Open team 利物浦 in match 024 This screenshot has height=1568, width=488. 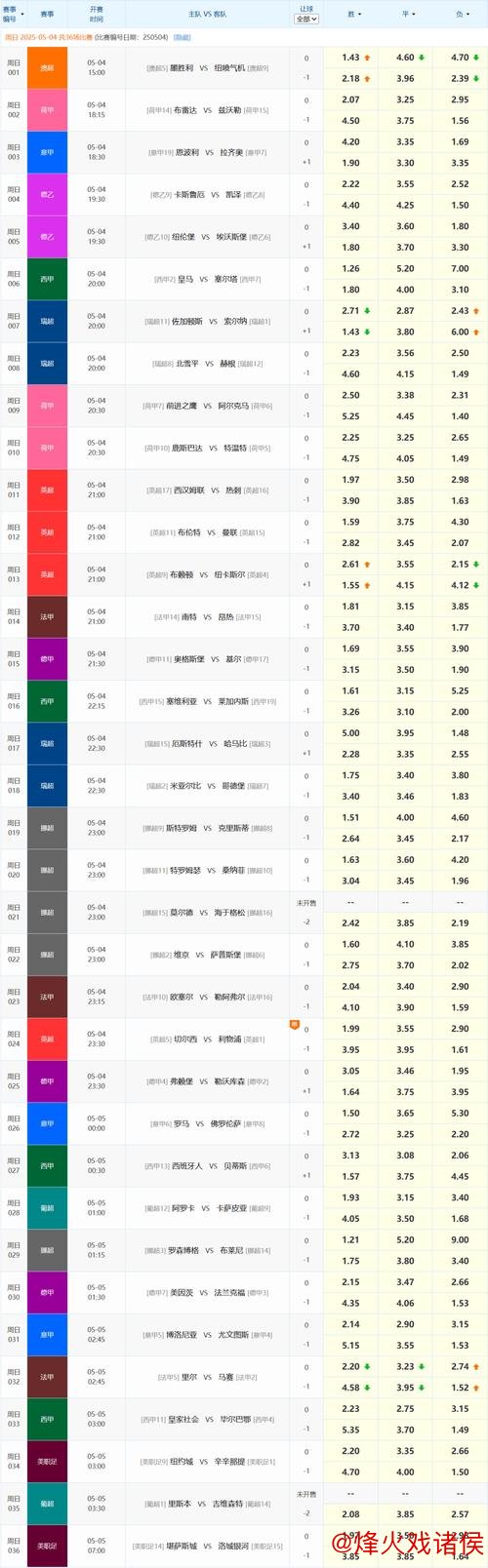(x=229, y=1039)
